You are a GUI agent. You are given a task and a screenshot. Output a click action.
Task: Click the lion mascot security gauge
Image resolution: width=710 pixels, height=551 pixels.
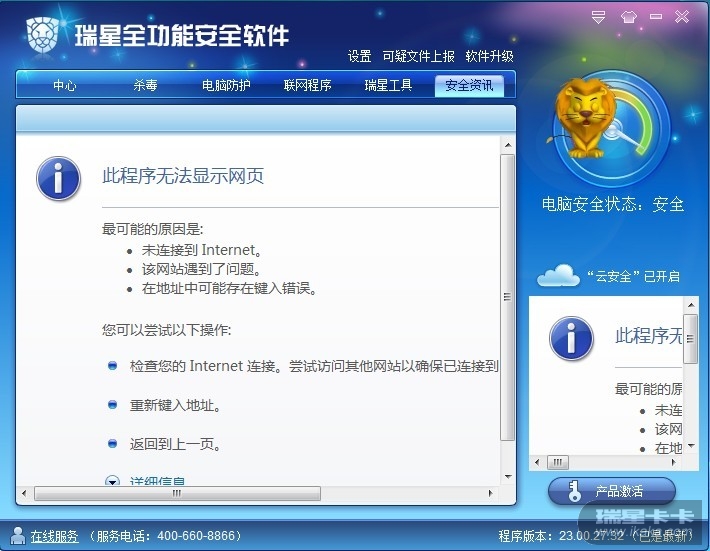[611, 129]
